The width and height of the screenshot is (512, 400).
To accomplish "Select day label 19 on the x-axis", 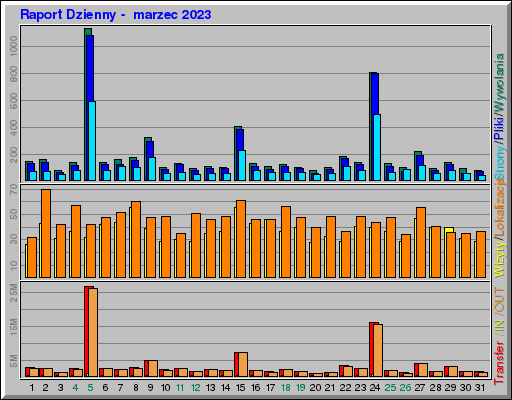I will click(x=301, y=388).
